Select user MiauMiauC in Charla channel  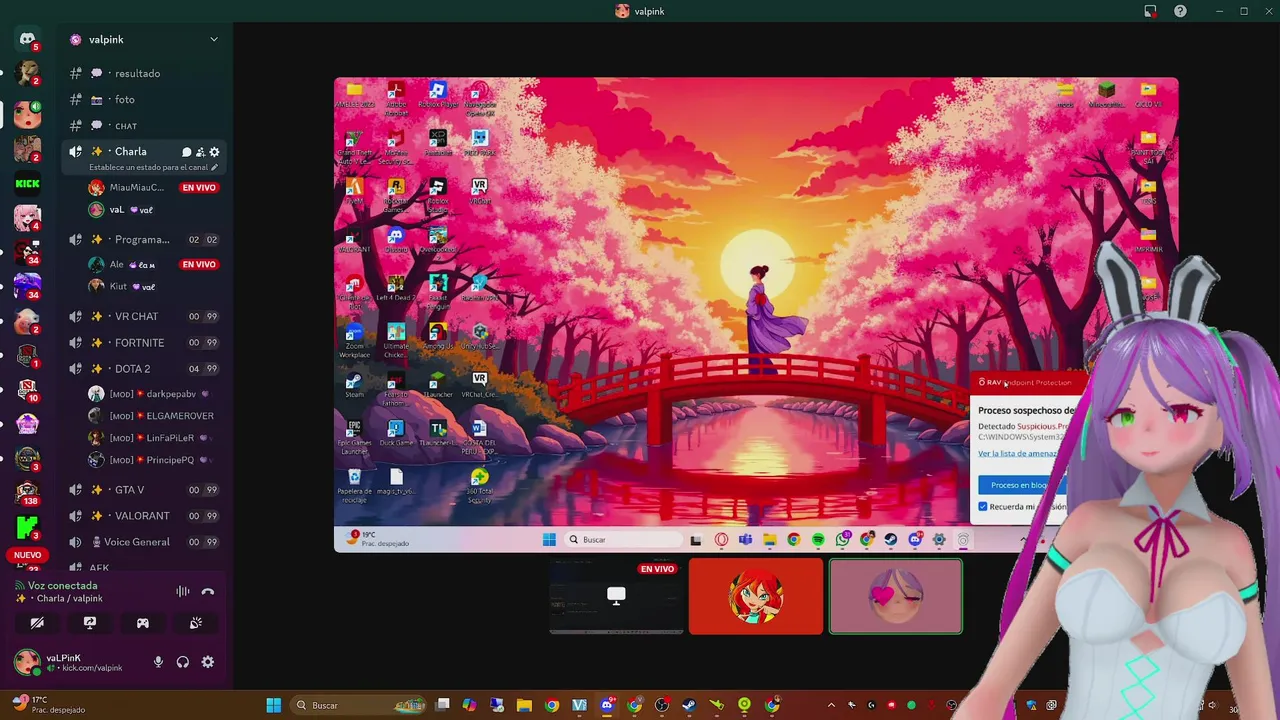coord(137,187)
